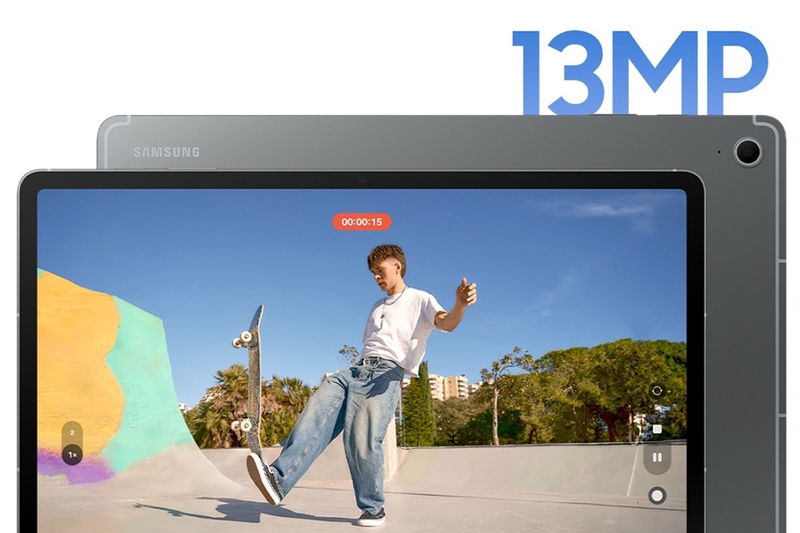The width and height of the screenshot is (800, 533).
Task: Tap the skater's white t-shirt
Action: click(399, 324)
